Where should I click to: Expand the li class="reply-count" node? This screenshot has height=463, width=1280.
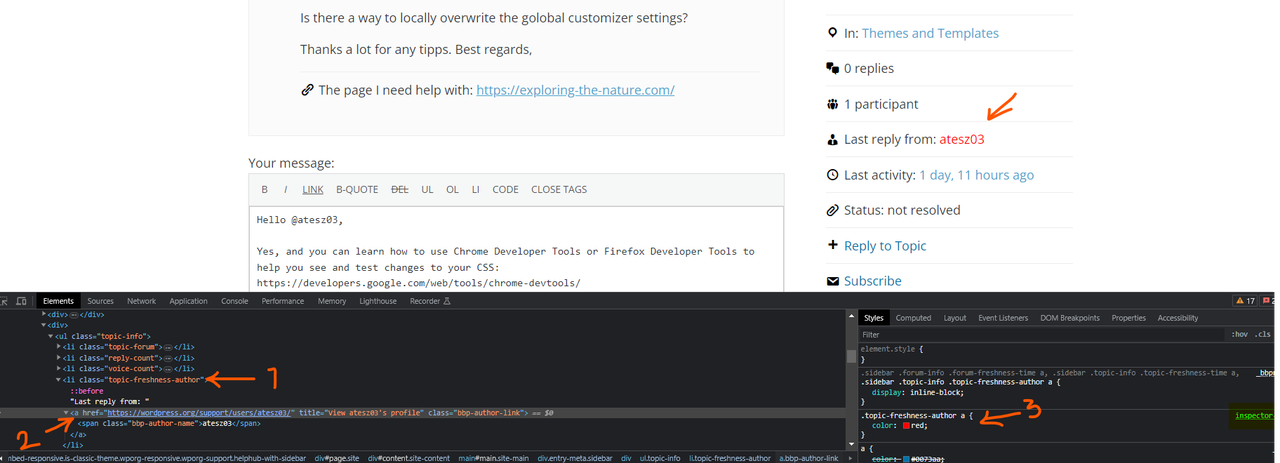59,357
